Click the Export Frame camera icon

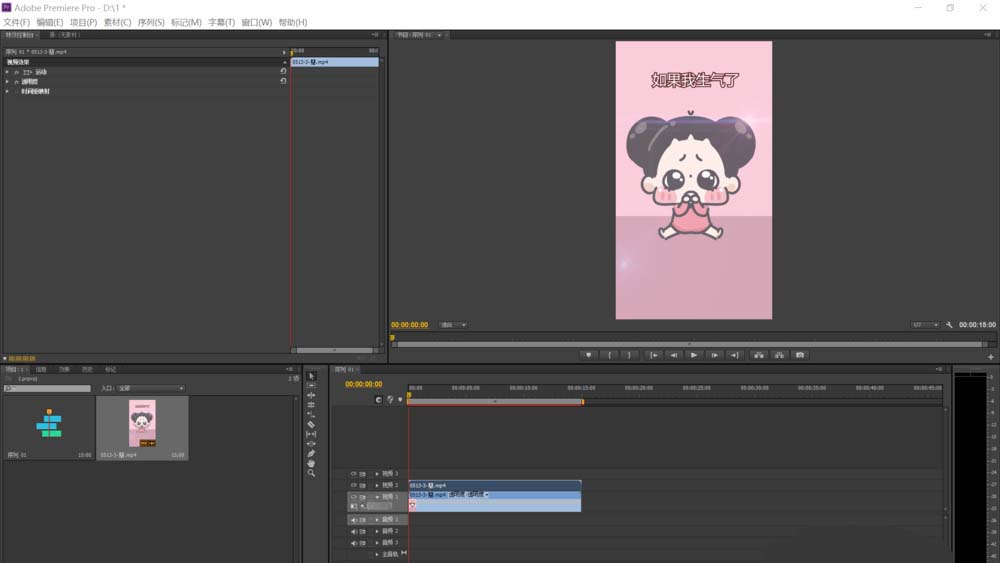click(x=799, y=355)
